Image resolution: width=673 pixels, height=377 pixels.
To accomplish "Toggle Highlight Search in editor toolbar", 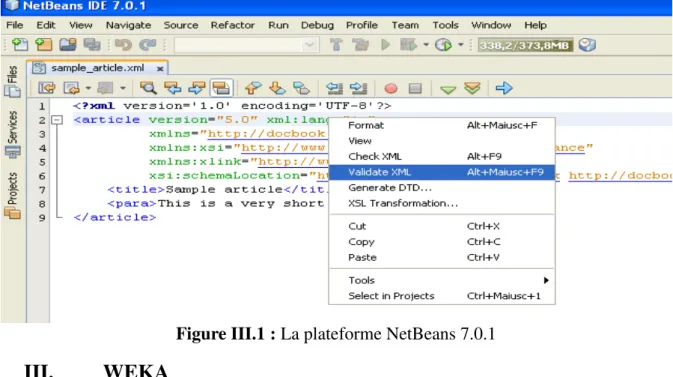I will (221, 88).
